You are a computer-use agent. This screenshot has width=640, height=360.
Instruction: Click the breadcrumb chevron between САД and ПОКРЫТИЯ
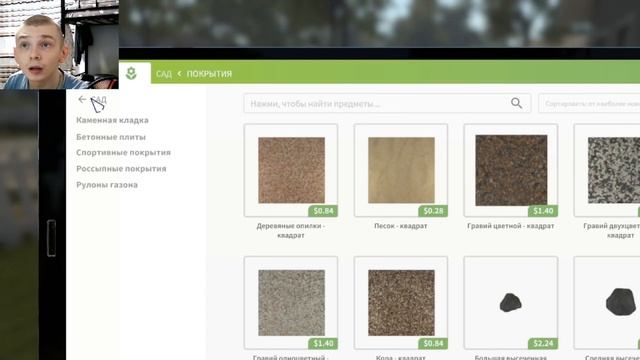tap(179, 73)
